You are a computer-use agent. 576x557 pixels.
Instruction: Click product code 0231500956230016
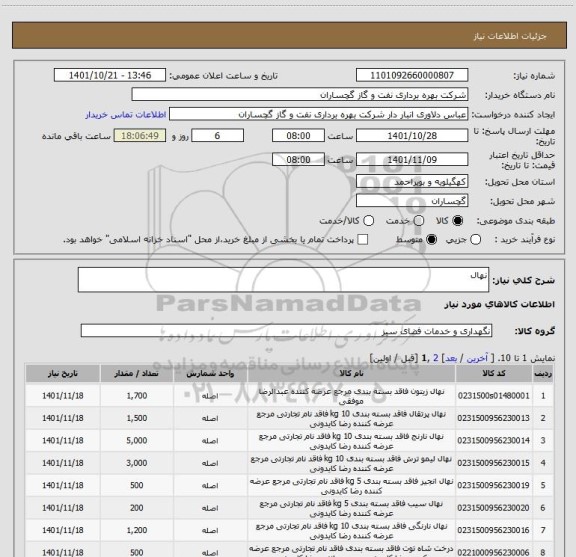[x=494, y=530]
